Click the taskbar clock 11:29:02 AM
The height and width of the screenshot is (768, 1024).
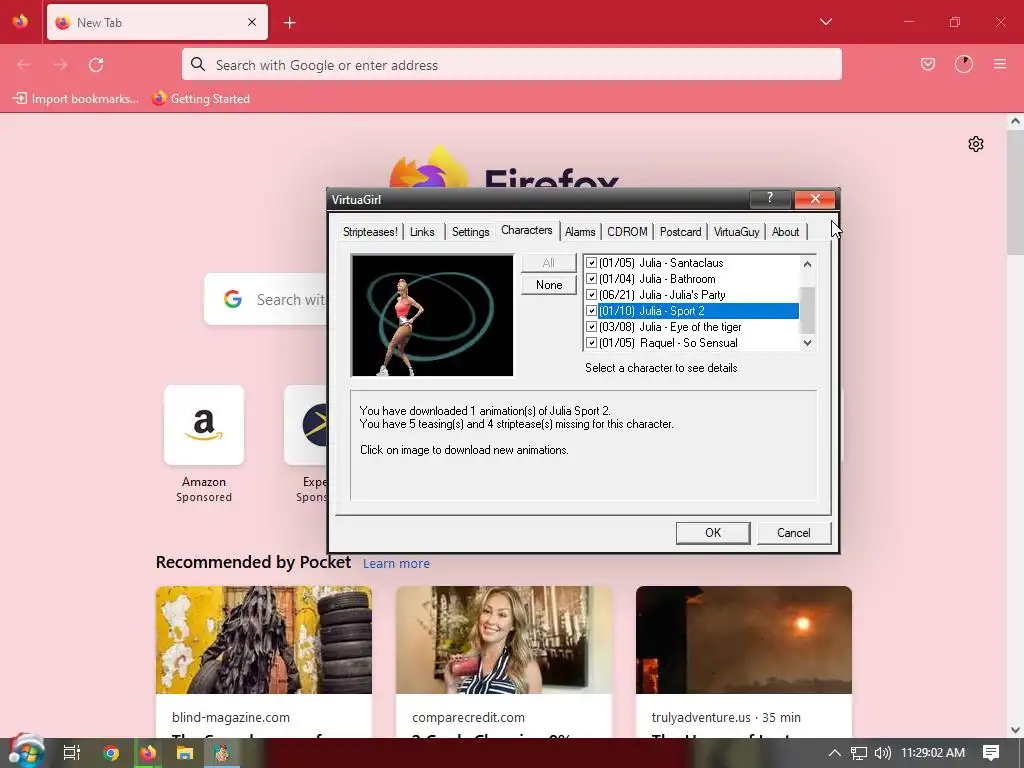coord(933,753)
